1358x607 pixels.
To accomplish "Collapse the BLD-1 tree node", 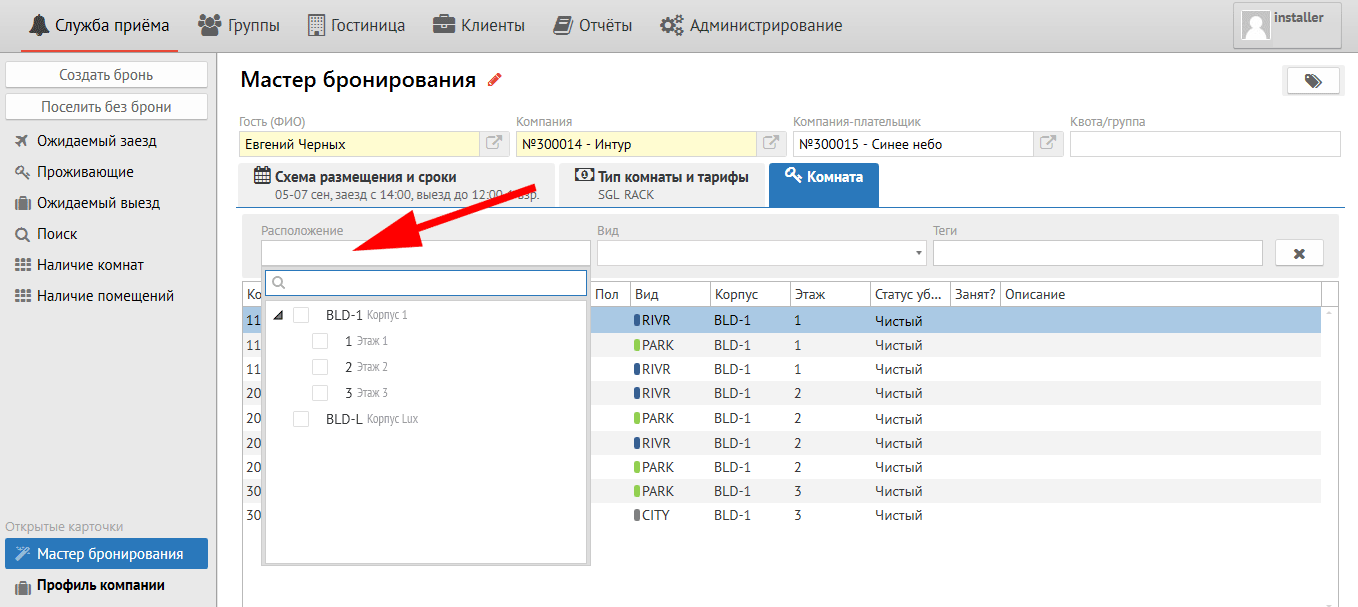I will point(278,316).
